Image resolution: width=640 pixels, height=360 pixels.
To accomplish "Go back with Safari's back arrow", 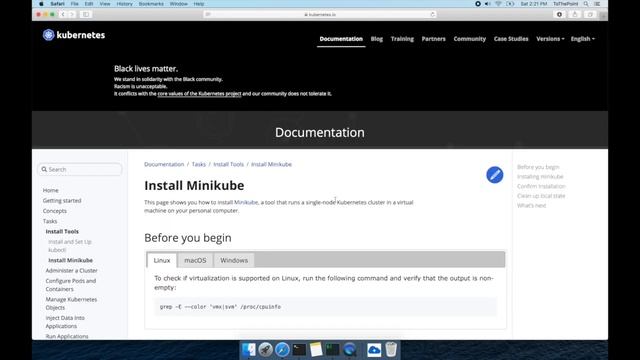I will (63, 14).
